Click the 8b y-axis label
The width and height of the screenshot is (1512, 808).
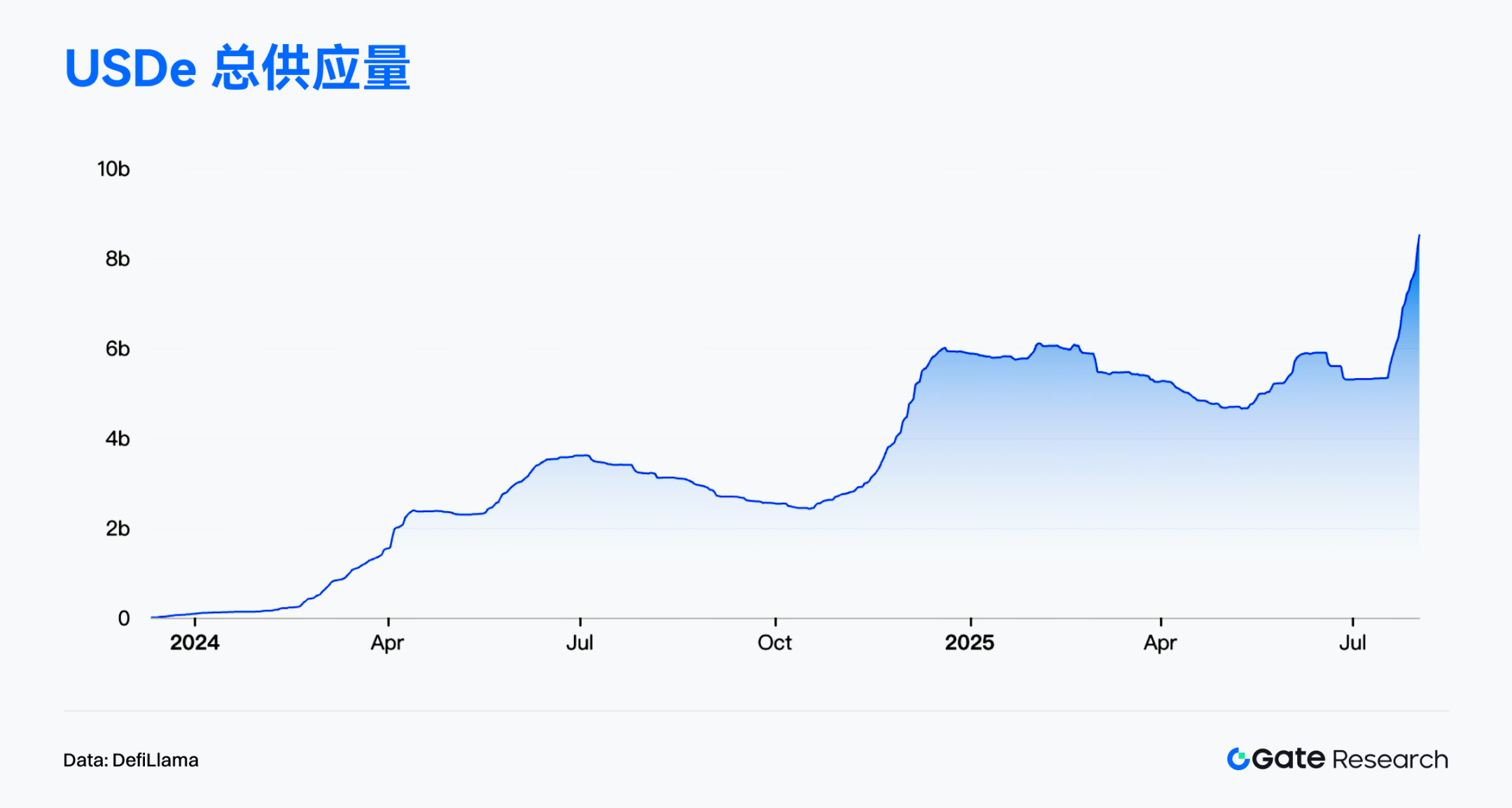point(118,259)
